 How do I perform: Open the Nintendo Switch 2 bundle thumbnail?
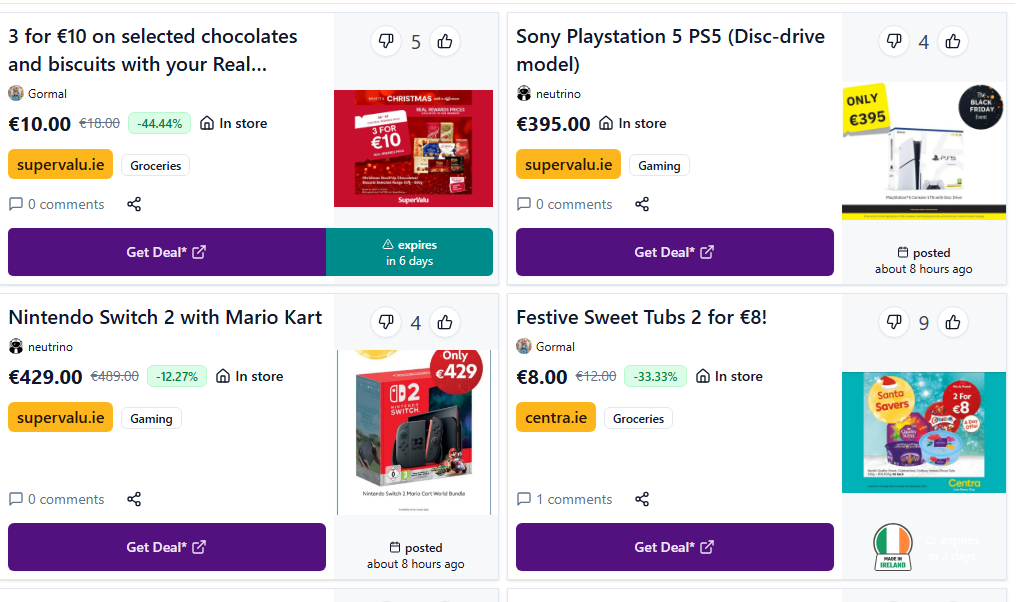click(x=414, y=432)
